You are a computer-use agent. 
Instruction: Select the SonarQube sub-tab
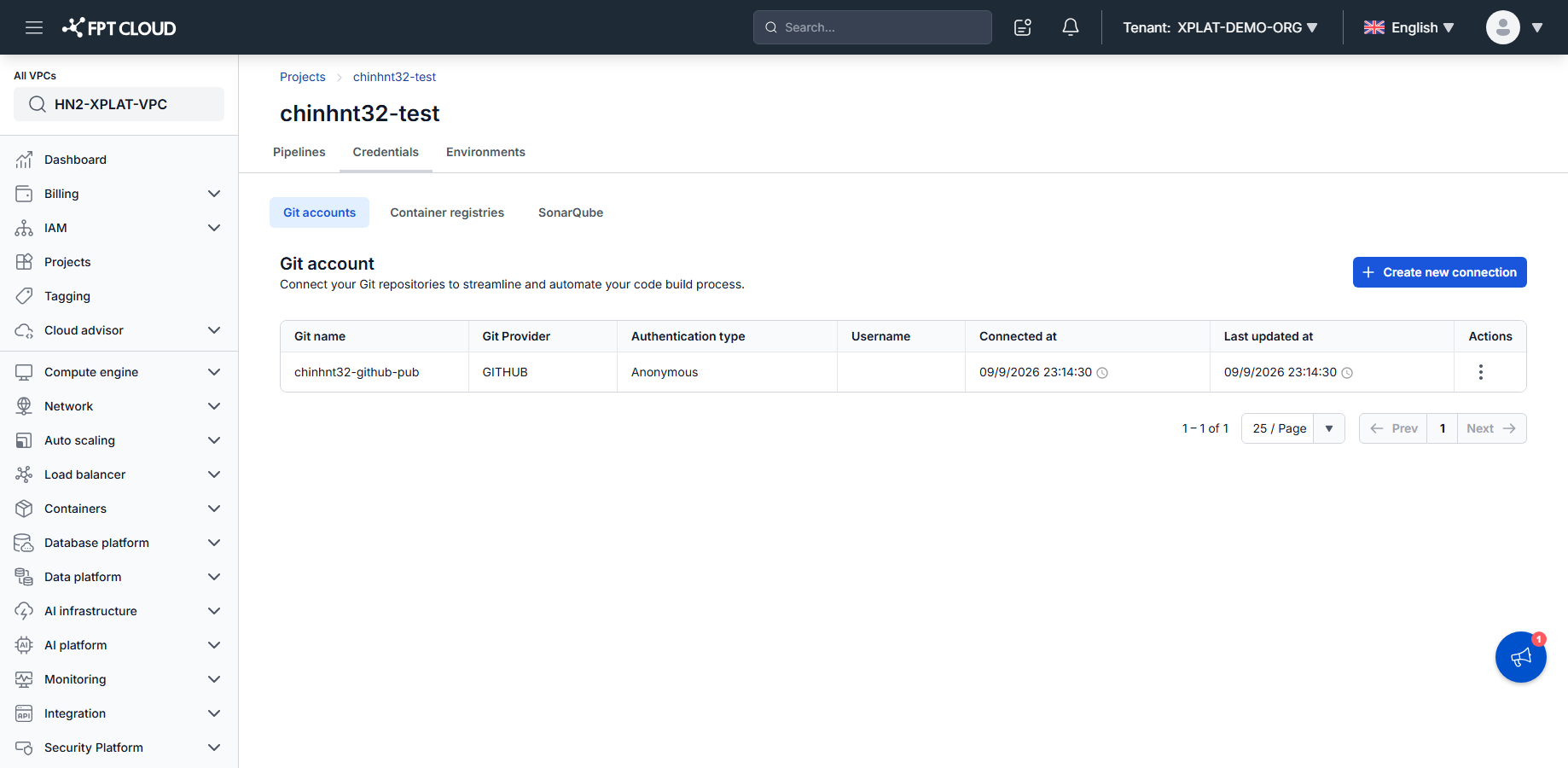point(571,212)
